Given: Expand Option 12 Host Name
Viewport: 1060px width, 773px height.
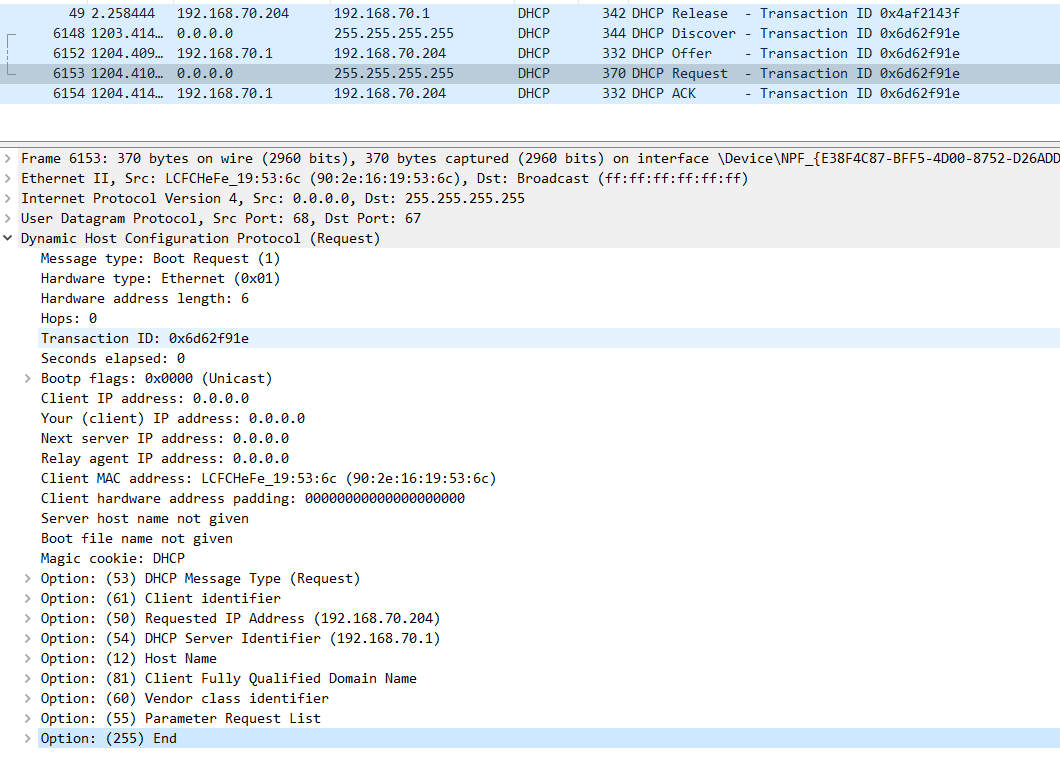Looking at the screenshot, I should pos(28,659).
